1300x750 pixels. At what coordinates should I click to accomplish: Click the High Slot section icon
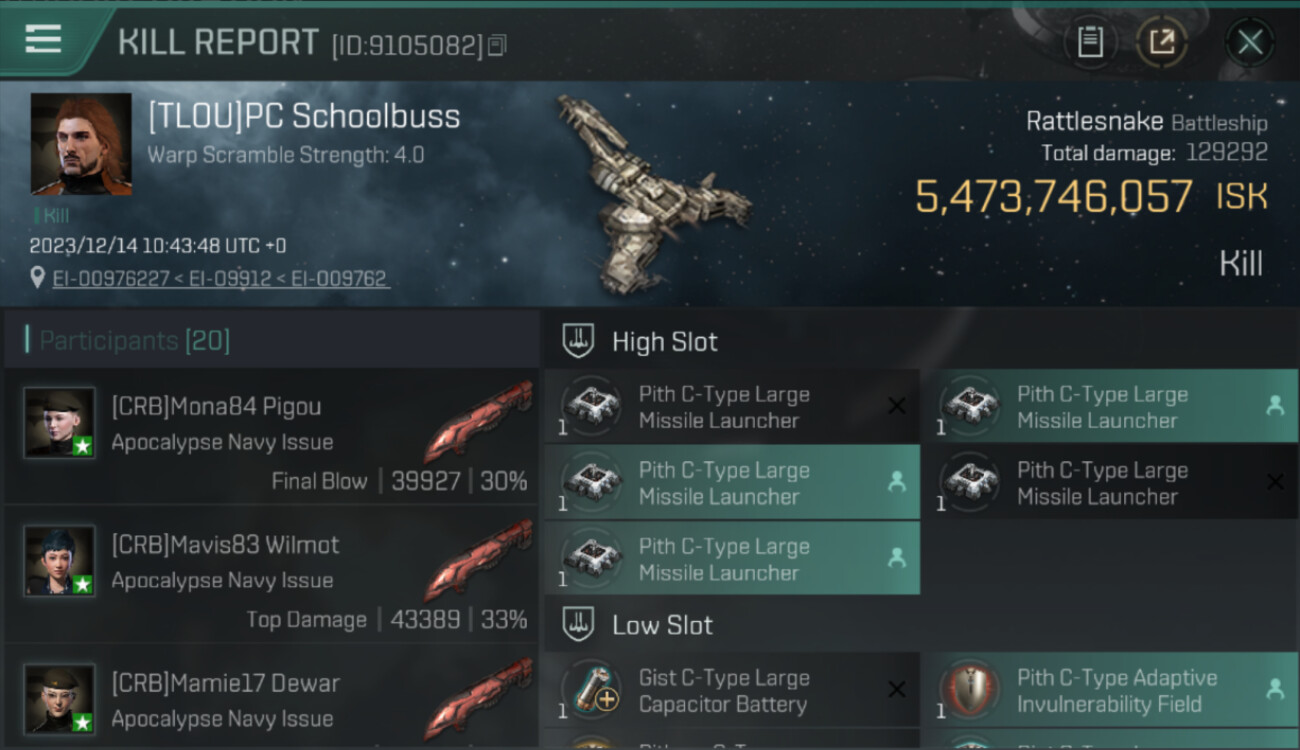tap(578, 341)
